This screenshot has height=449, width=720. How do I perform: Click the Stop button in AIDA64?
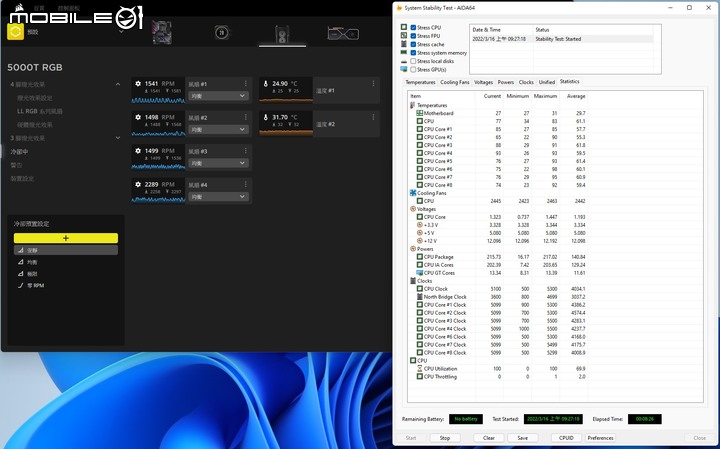(x=445, y=438)
